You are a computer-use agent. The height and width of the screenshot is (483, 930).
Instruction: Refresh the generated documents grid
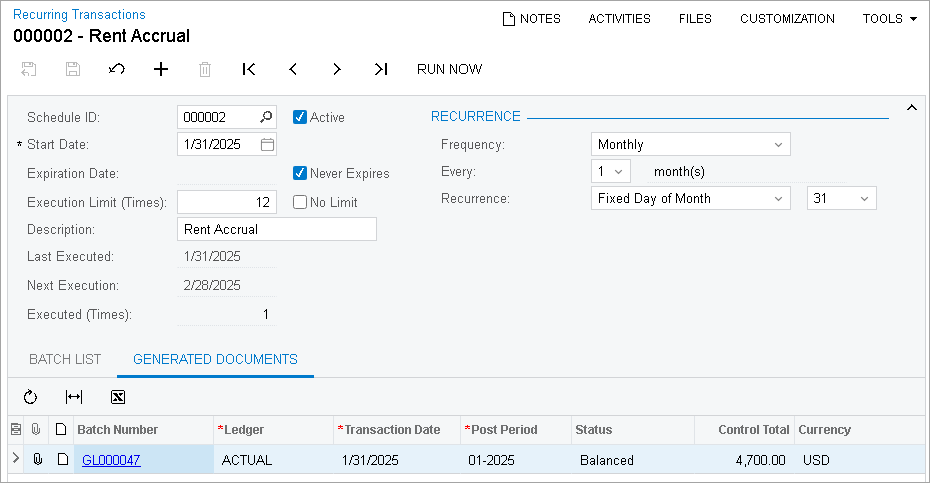[30, 397]
